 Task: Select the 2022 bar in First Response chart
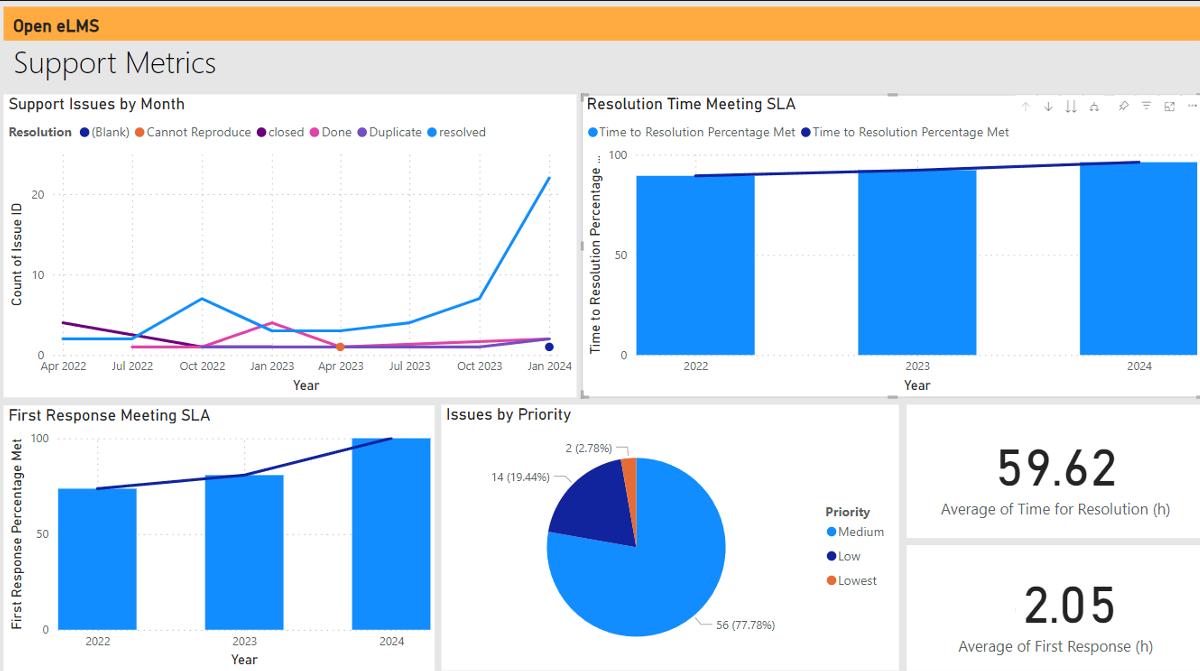[97, 559]
